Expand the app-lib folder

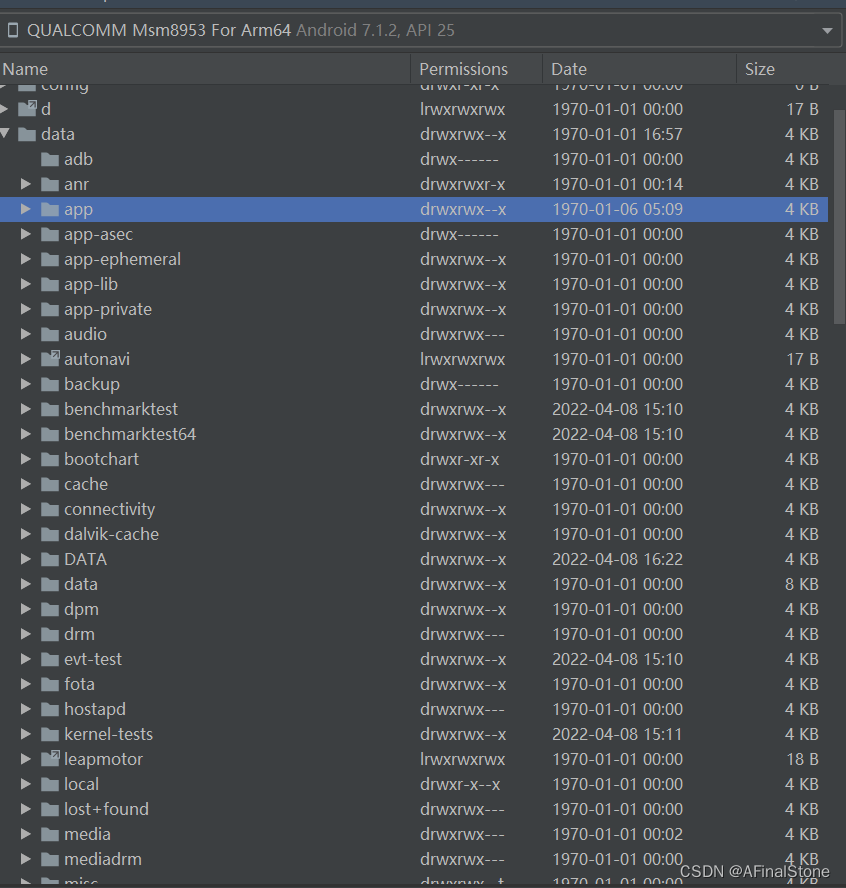click(x=25, y=284)
